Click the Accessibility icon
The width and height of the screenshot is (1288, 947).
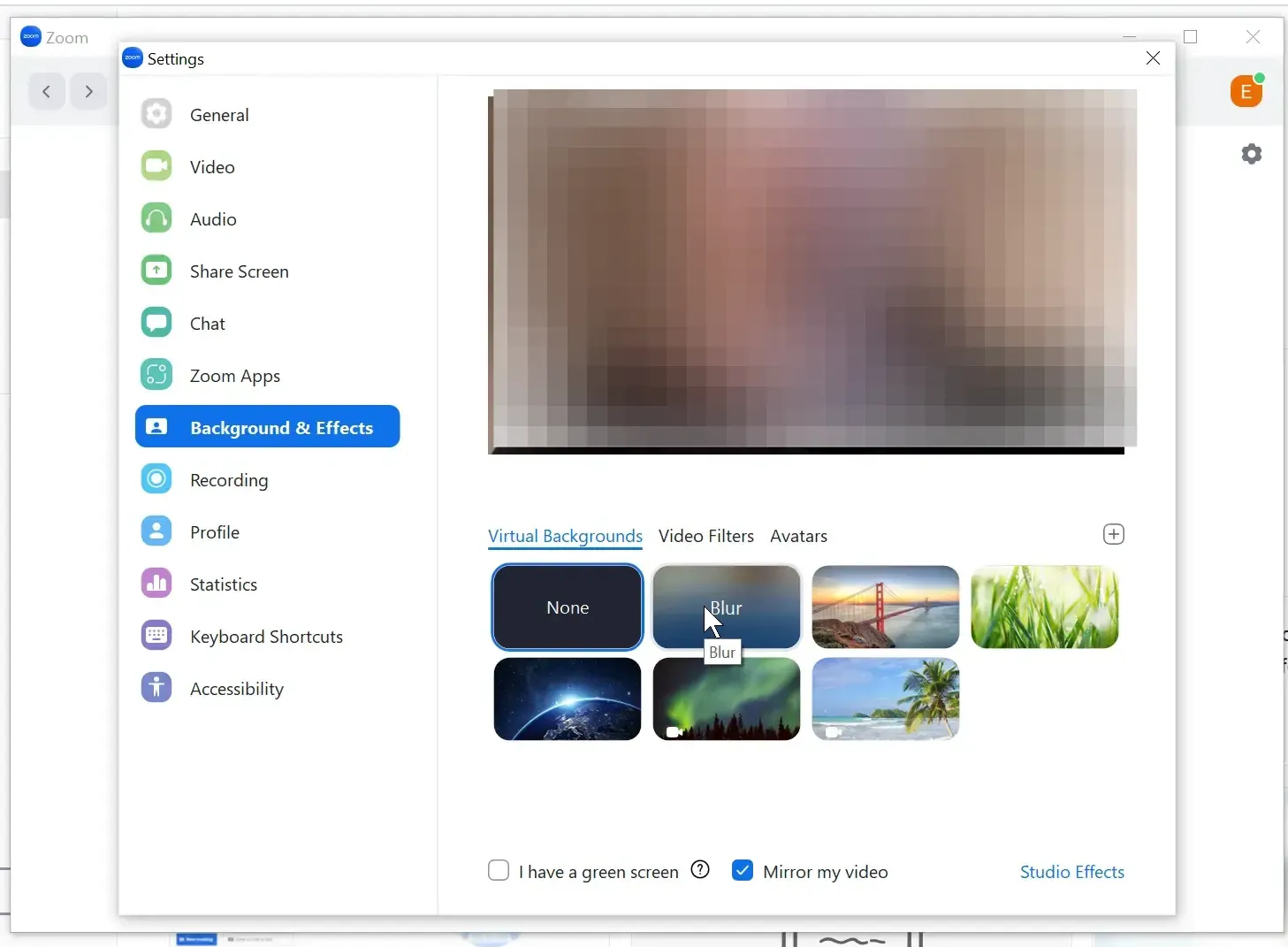click(x=156, y=688)
